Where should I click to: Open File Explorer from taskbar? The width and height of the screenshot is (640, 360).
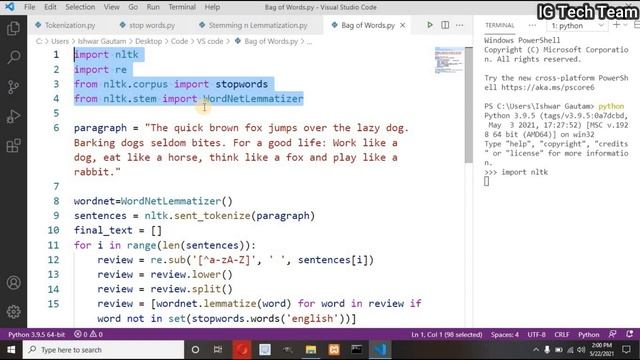pos(311,350)
